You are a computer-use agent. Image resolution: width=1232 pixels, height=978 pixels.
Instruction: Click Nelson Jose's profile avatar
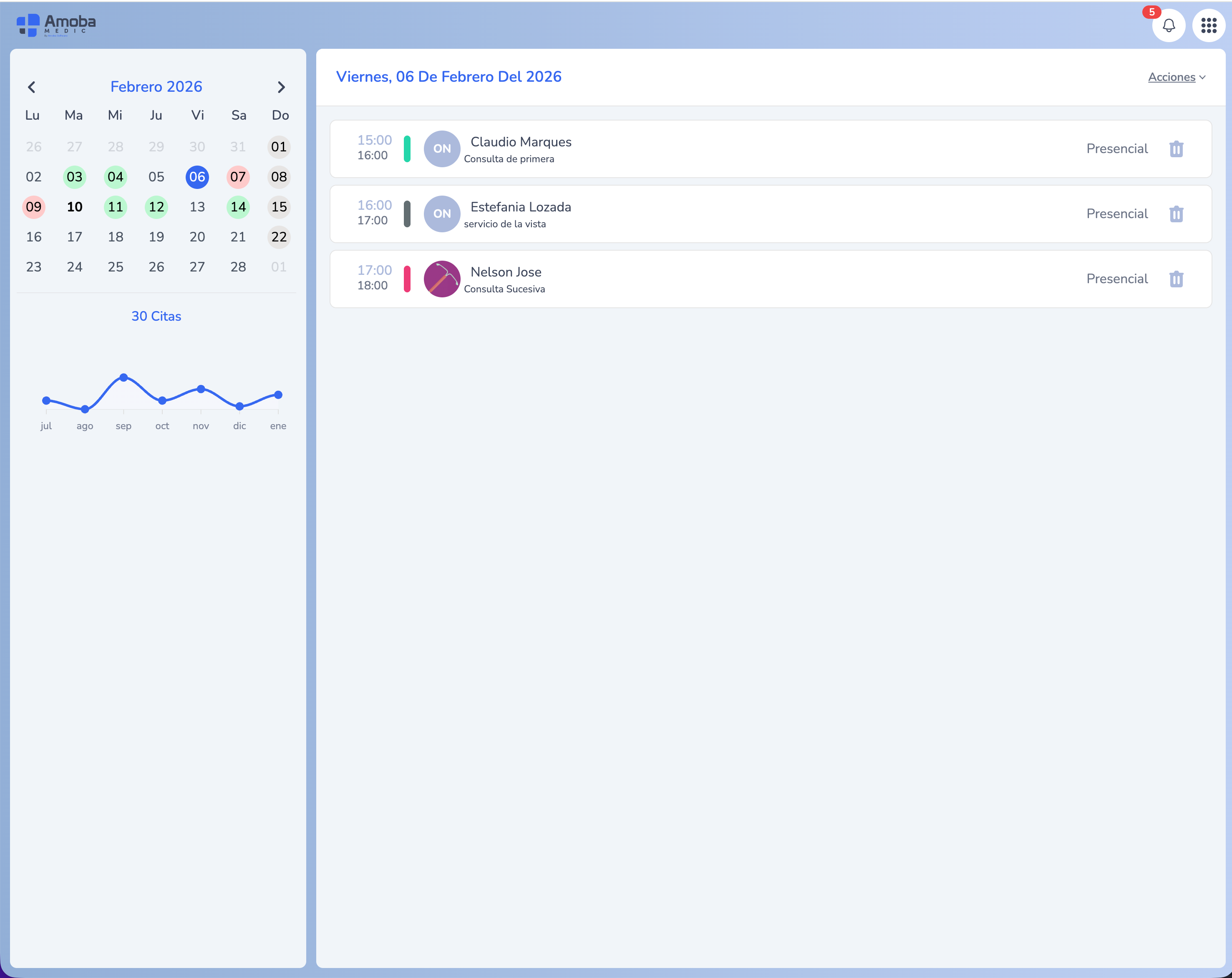pos(442,279)
